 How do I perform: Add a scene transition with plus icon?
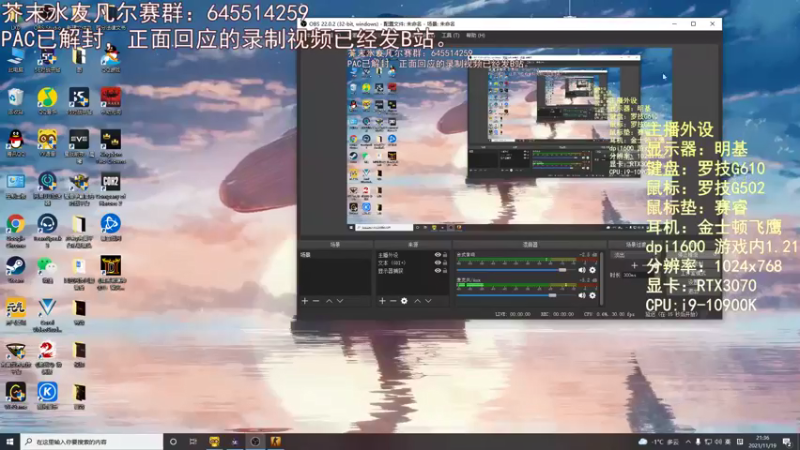(634, 265)
